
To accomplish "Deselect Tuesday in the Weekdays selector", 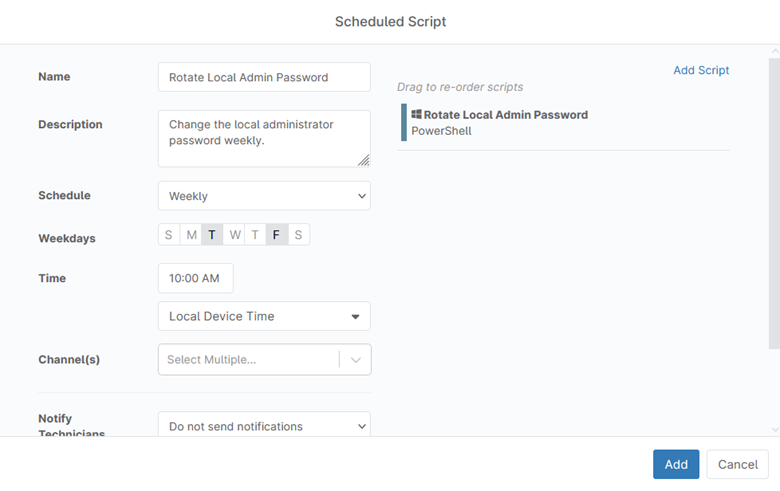I will (212, 235).
